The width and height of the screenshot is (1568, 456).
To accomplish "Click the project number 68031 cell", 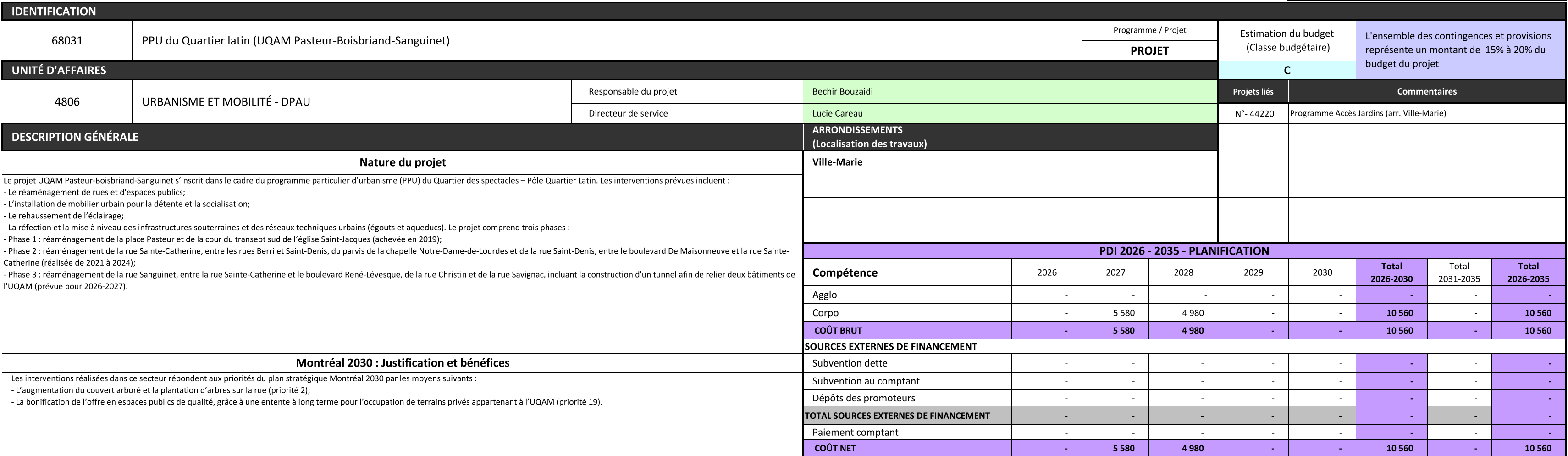I will [67, 41].
